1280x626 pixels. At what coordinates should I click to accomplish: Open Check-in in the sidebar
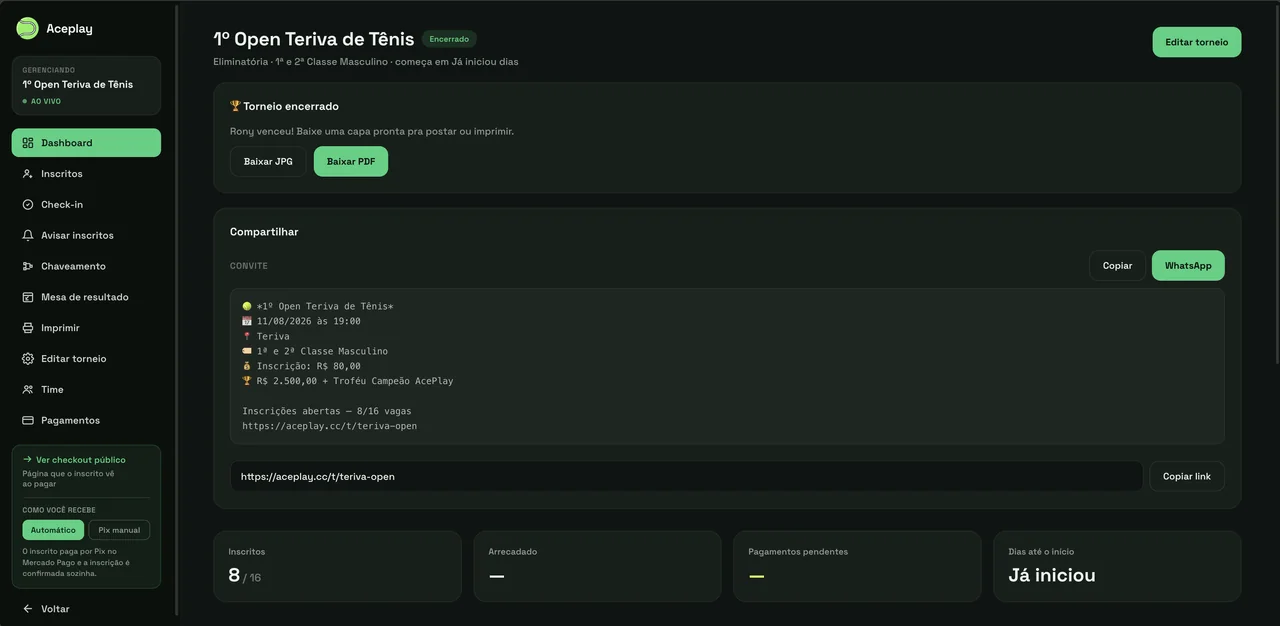point(86,205)
